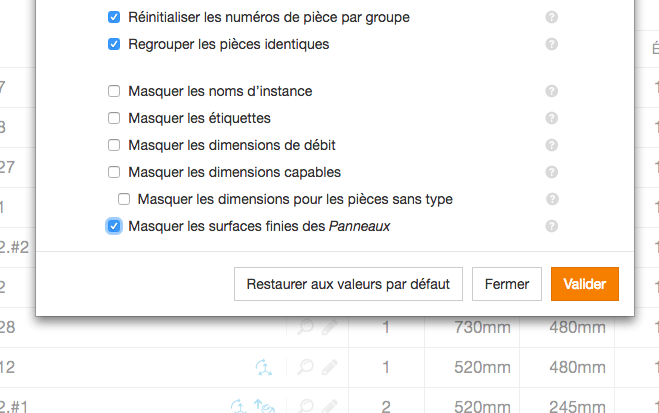Uncheck Réinitialiser les numéros de pièce par groupe
Screen dimensions: 659x413
[x=114, y=17]
